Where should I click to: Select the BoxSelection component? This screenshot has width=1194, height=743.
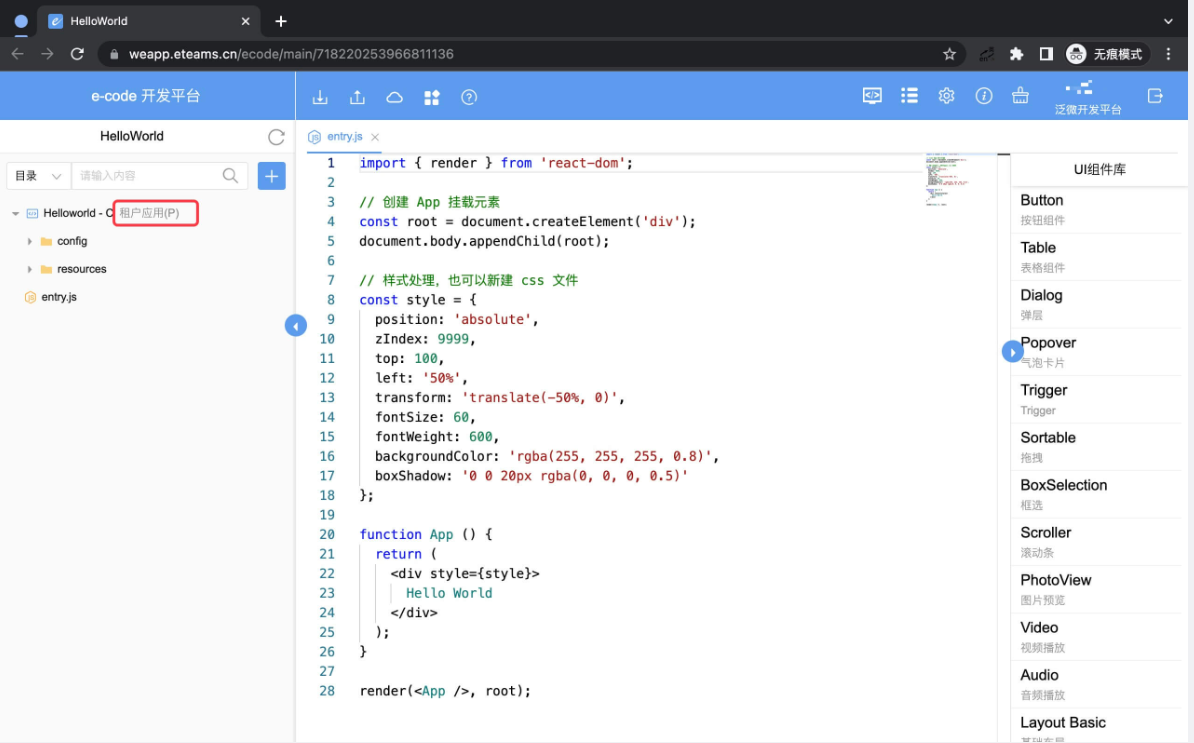1097,494
